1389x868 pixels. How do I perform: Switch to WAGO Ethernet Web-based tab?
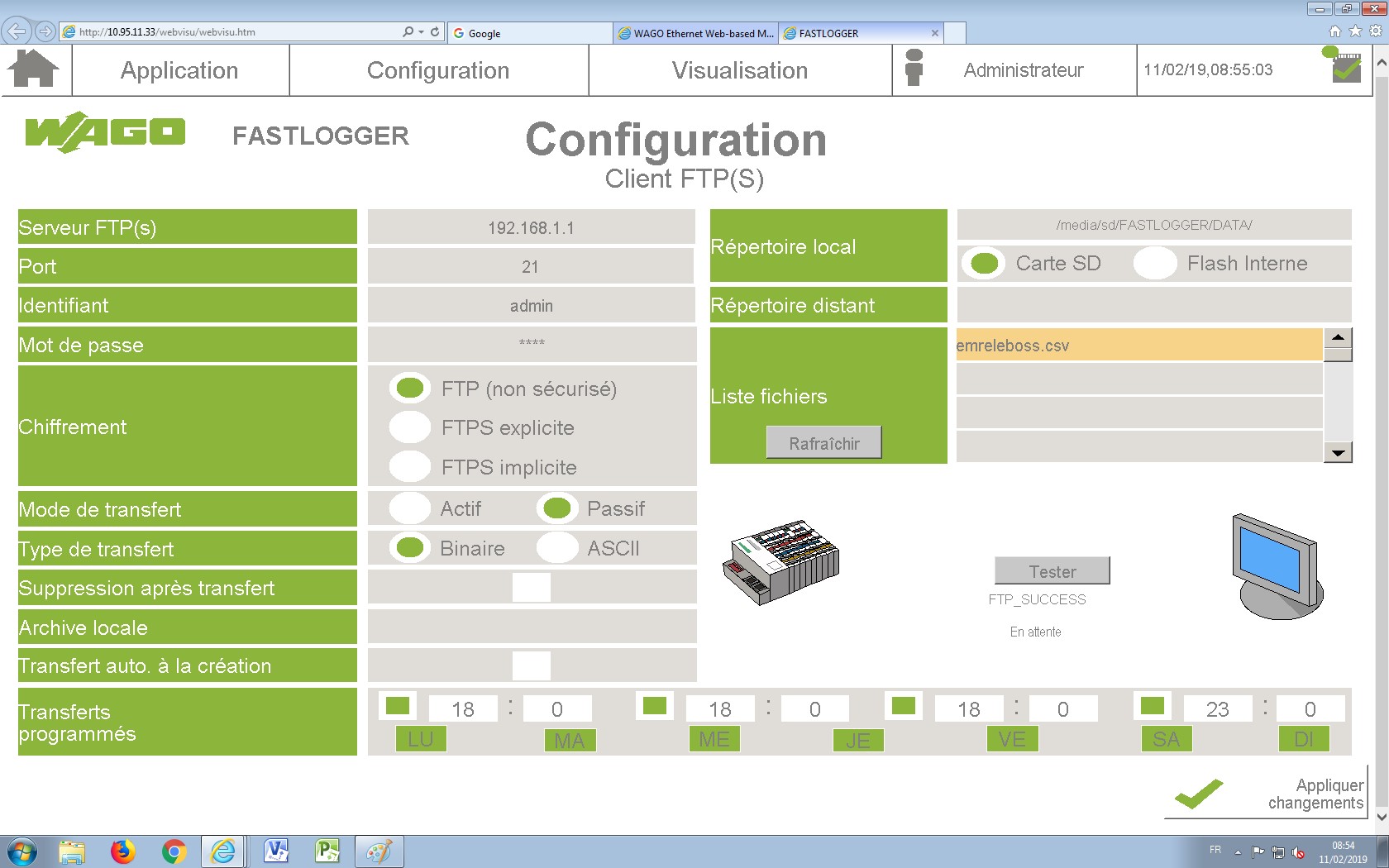696,33
